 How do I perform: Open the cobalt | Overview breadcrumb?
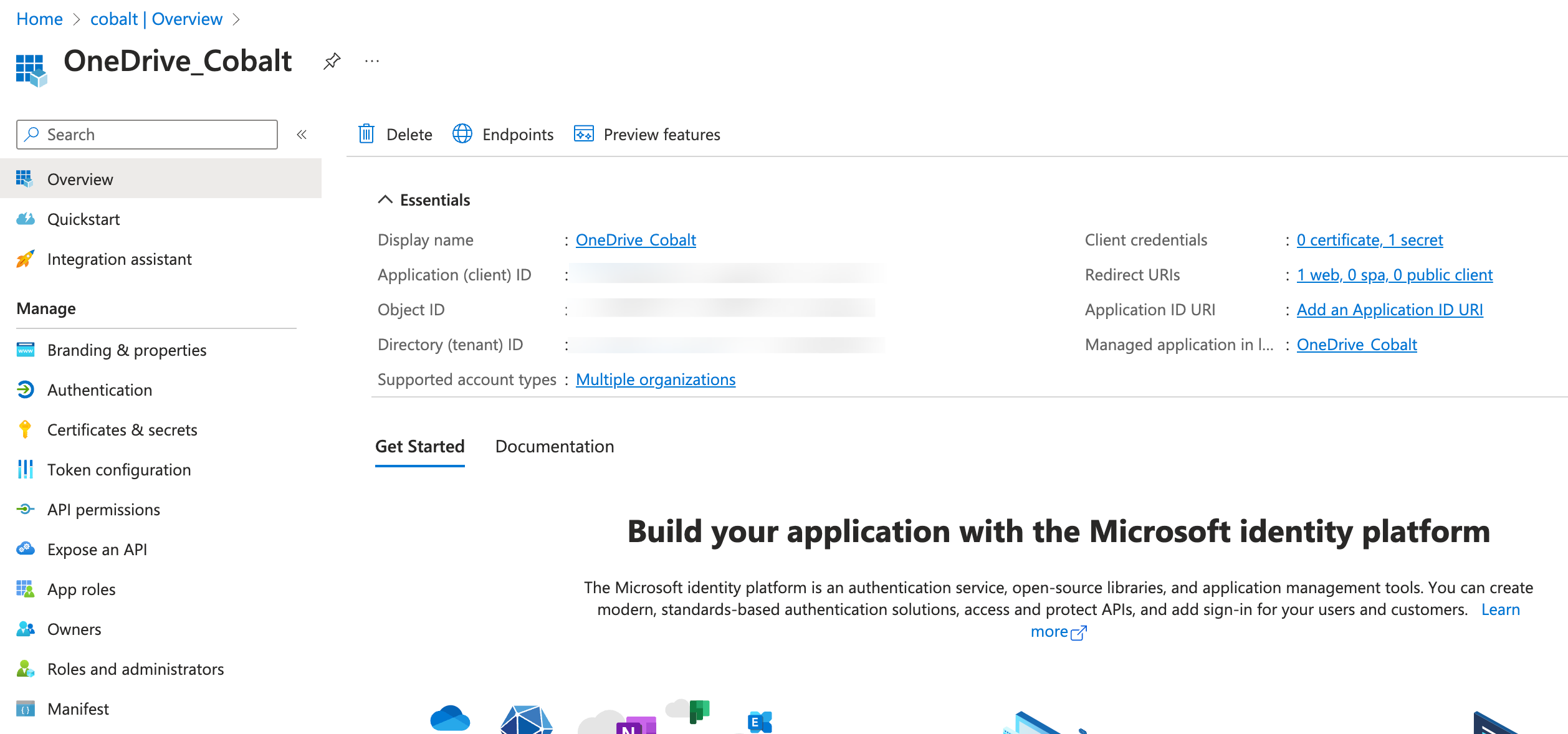click(156, 19)
